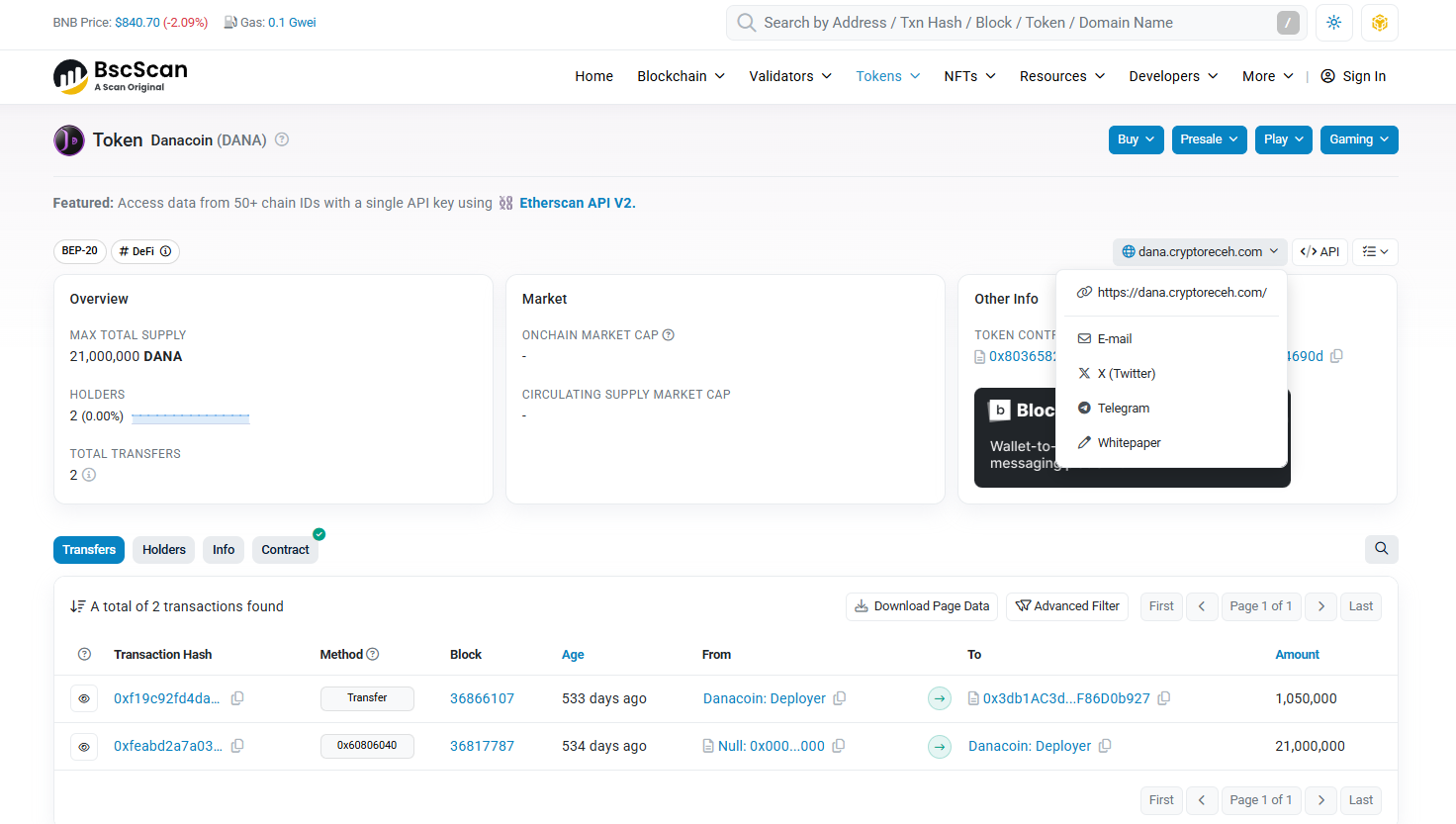Preview the 0xfeabd2a7a03 transaction eye icon
1456x824 pixels.
click(84, 747)
